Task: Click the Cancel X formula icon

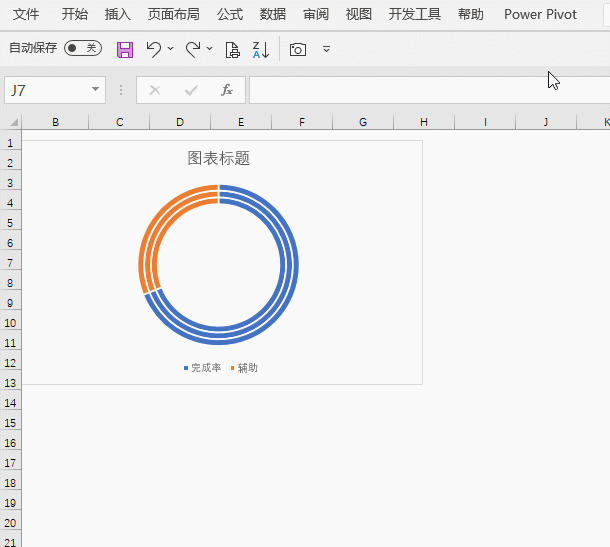Action: 155,90
